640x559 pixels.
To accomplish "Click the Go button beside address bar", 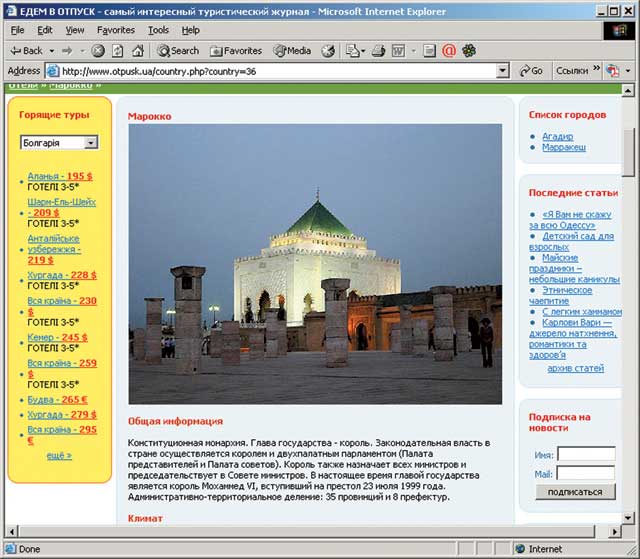I will [531, 71].
